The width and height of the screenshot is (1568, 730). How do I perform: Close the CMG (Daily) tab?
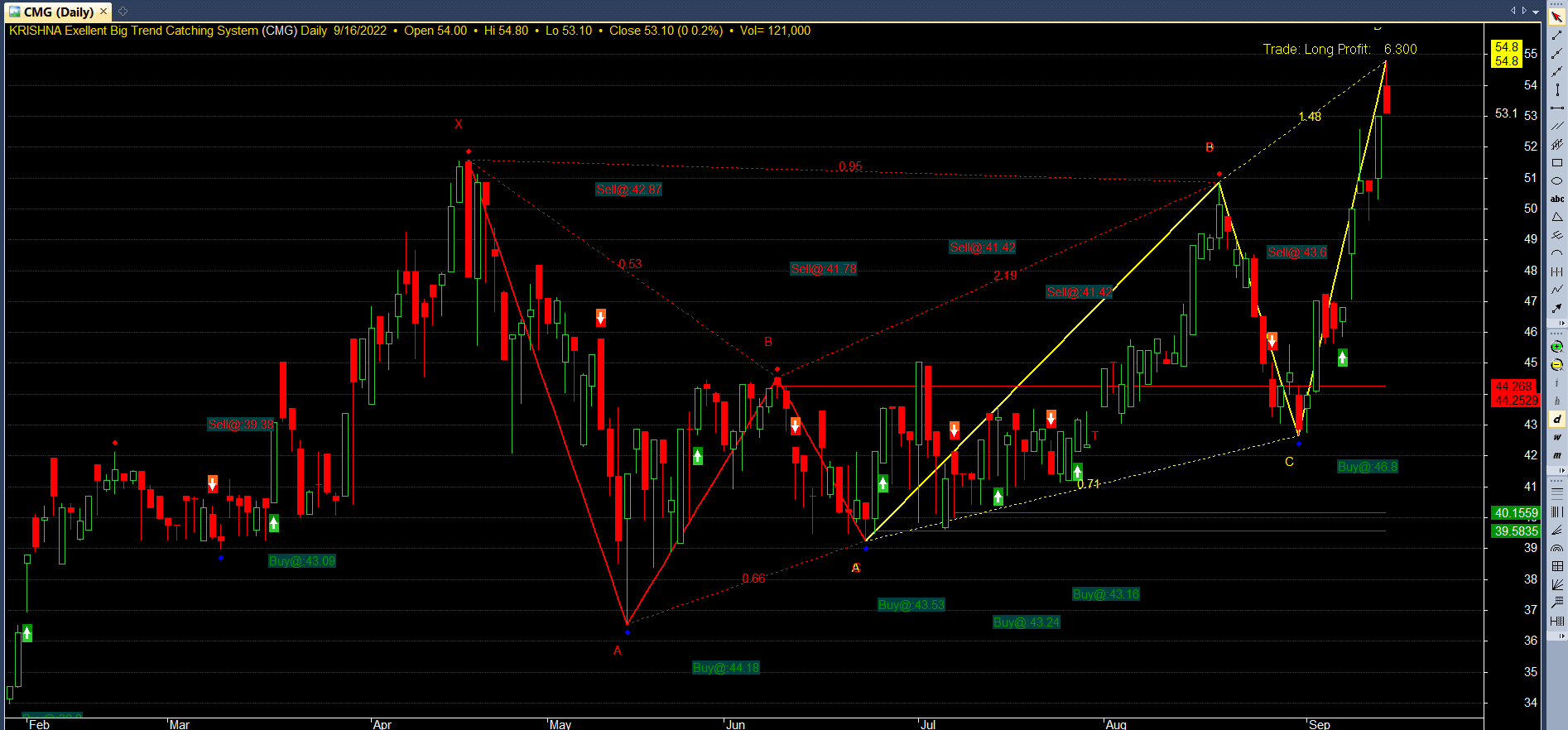point(103,12)
